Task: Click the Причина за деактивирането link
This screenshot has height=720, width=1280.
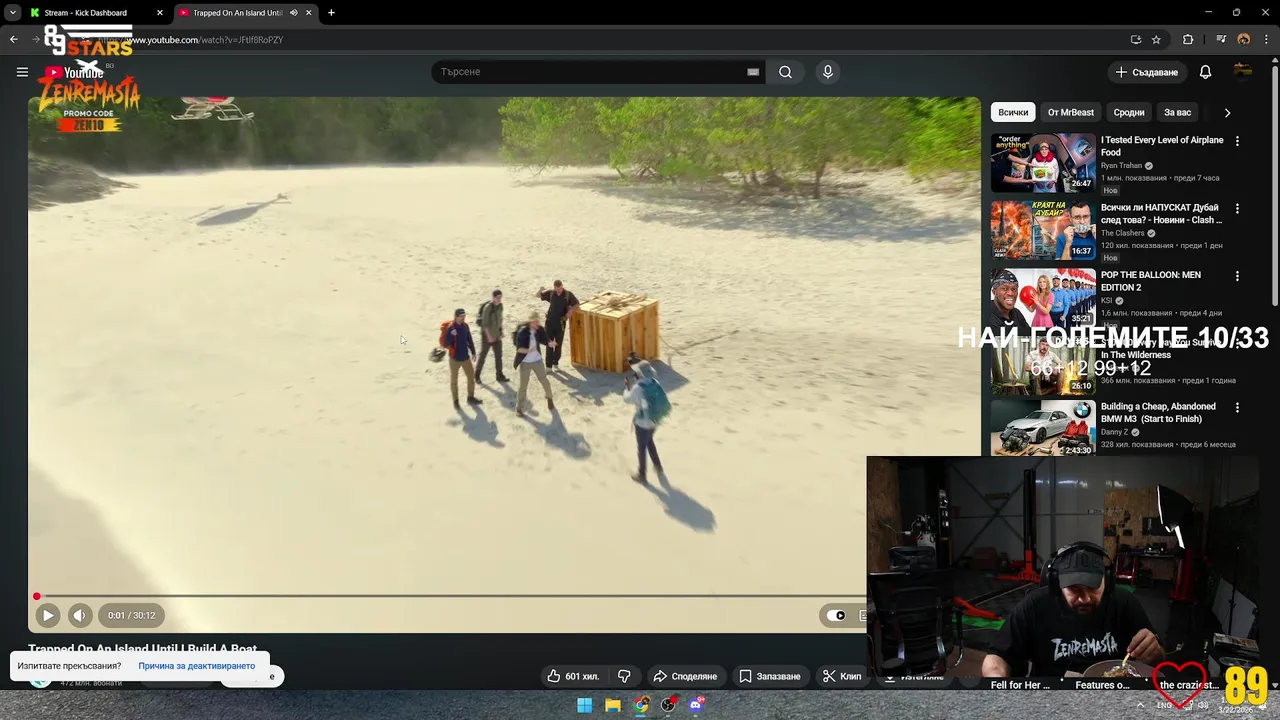Action: pos(197,666)
